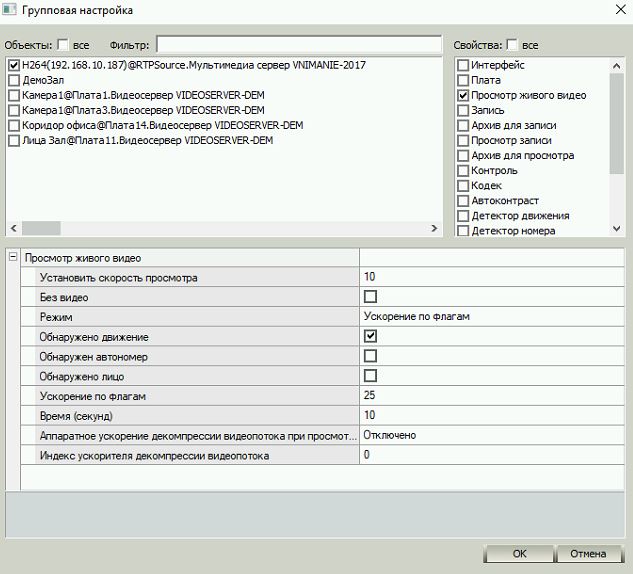Select 'Аппаратное ускорение декомпрессии' row label
The image size is (633, 574).
[x=198, y=436]
